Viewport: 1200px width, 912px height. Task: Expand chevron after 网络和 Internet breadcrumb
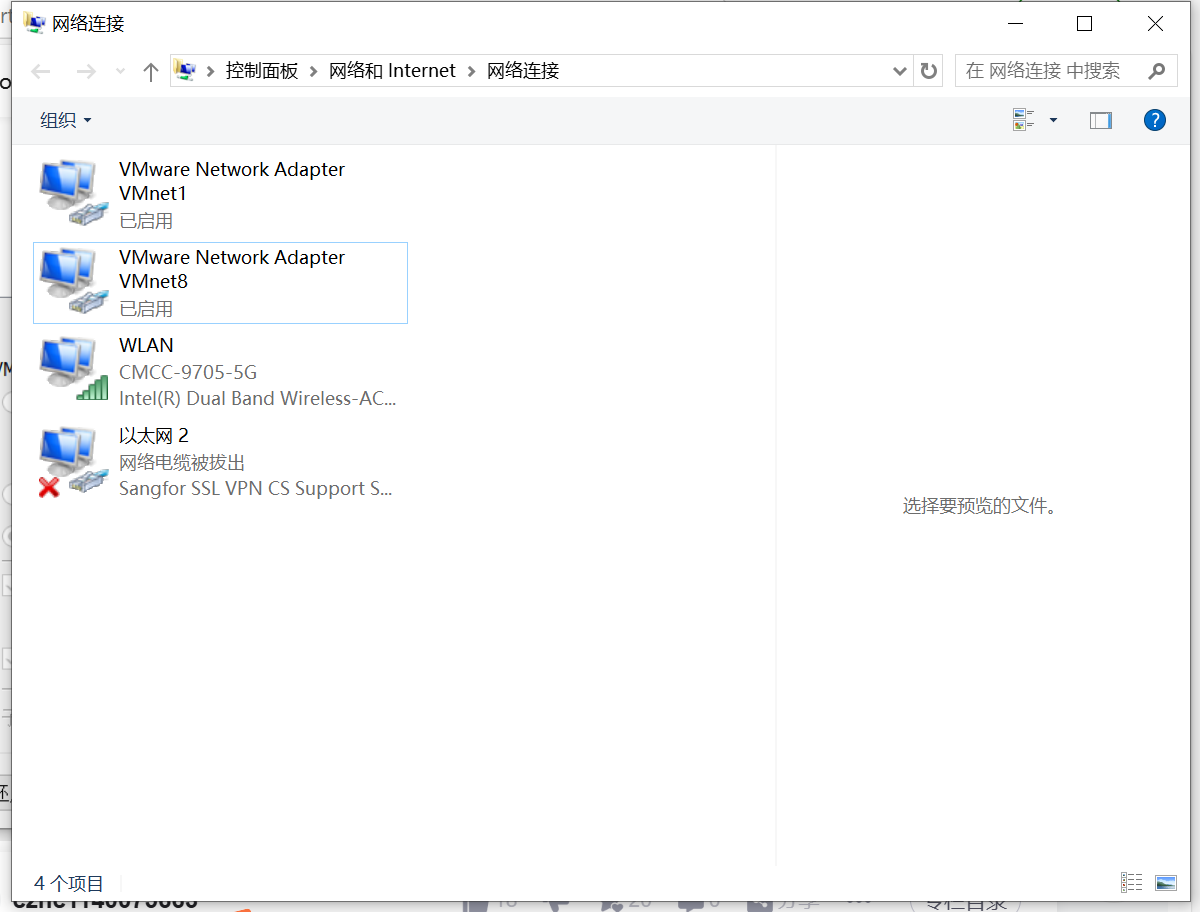[x=472, y=71]
